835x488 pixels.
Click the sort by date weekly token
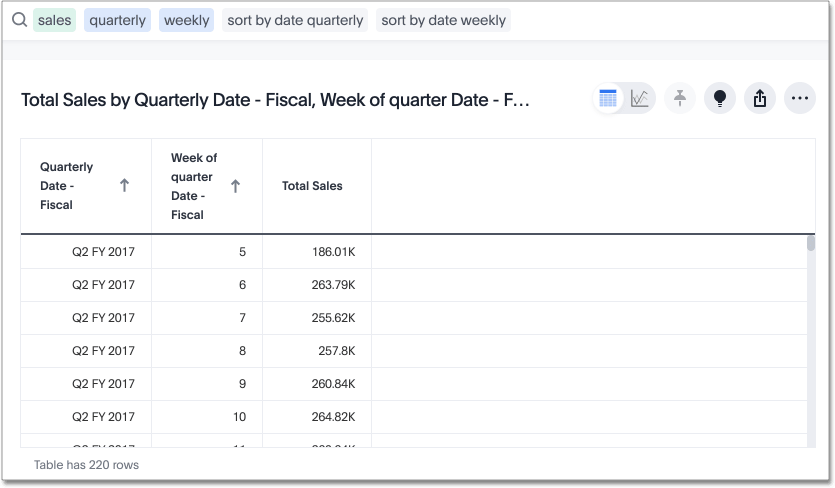pyautogui.click(x=443, y=20)
